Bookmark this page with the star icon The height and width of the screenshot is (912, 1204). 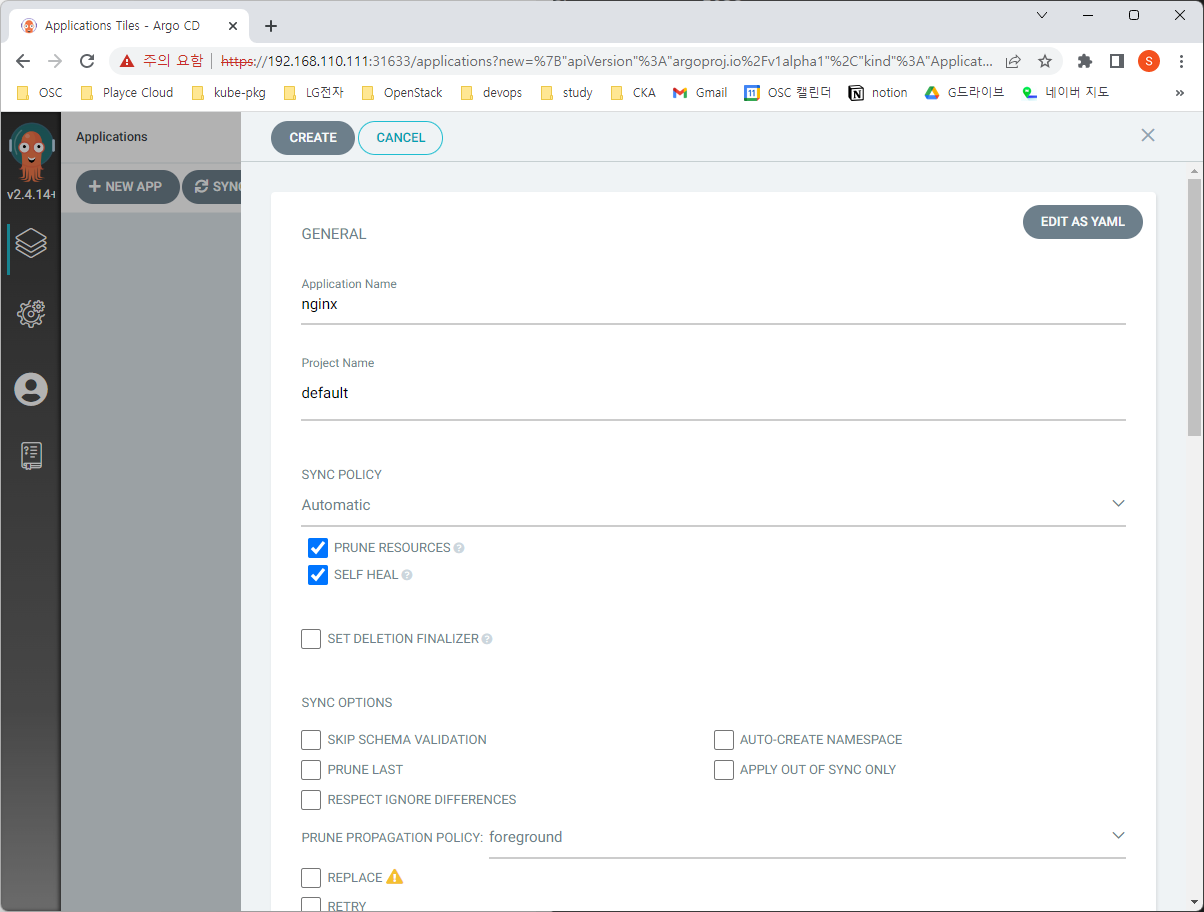1045,61
